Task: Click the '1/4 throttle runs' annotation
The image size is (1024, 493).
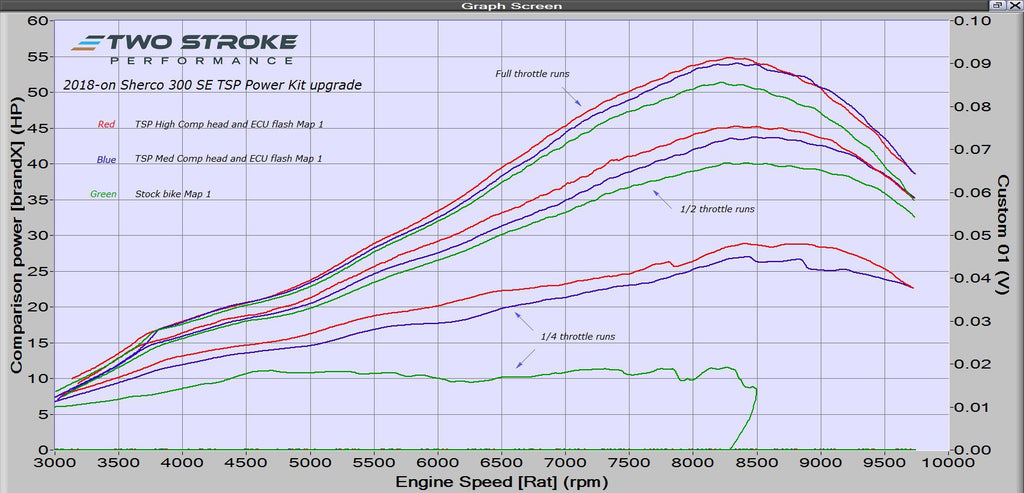Action: pyautogui.click(x=578, y=337)
